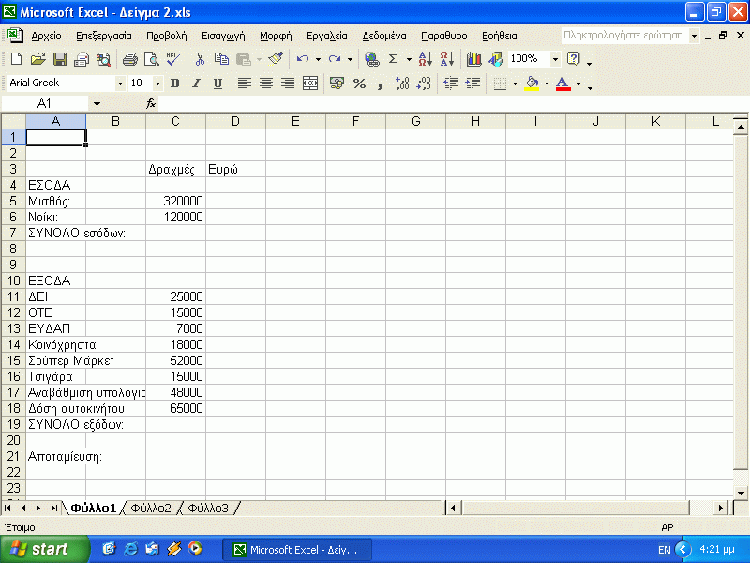This screenshot has width=750, height=563.
Task: Open the Font Color dropdown arrow
Action: coord(578,84)
